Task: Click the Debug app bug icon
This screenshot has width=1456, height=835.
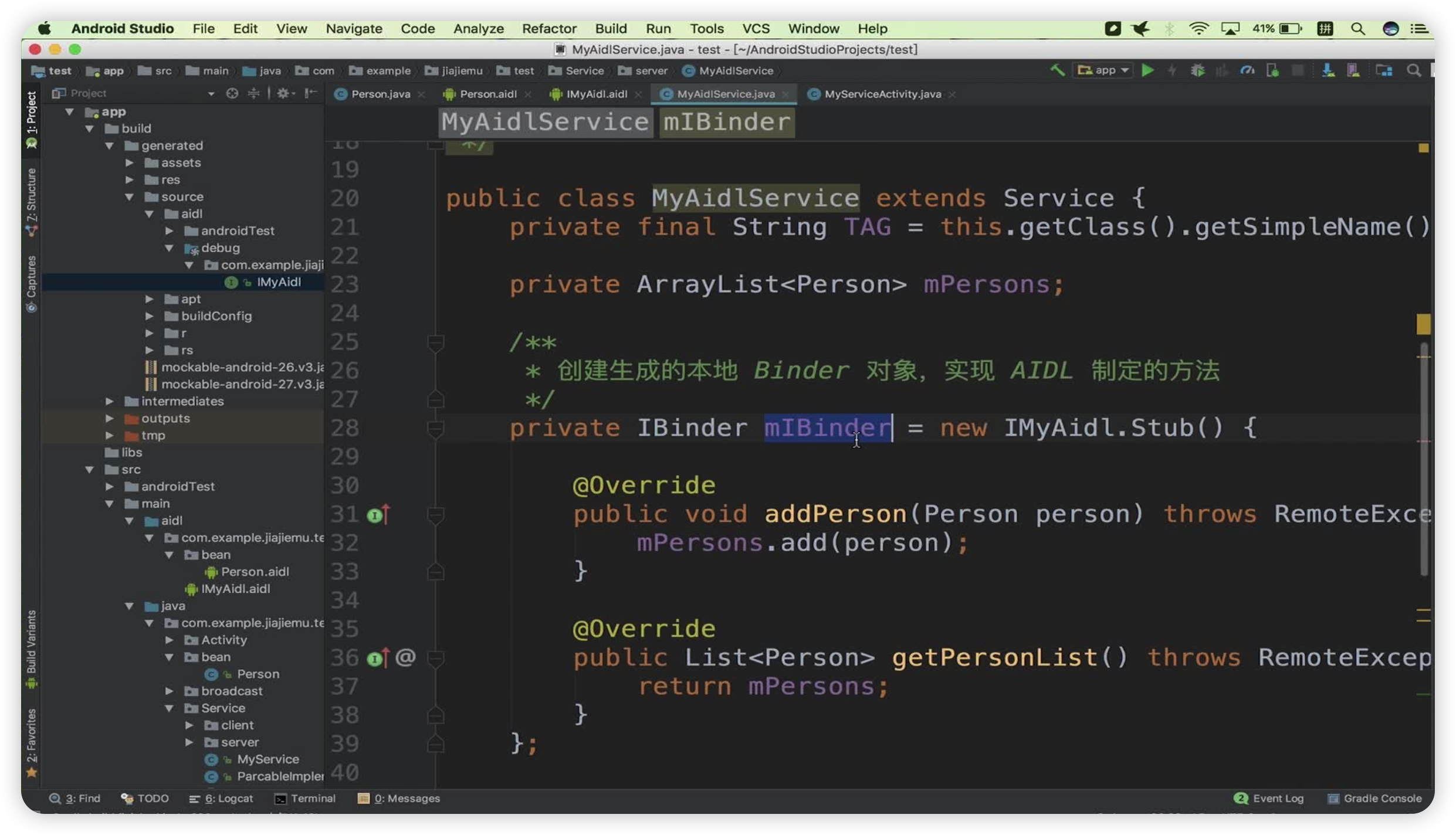Action: (x=1197, y=71)
